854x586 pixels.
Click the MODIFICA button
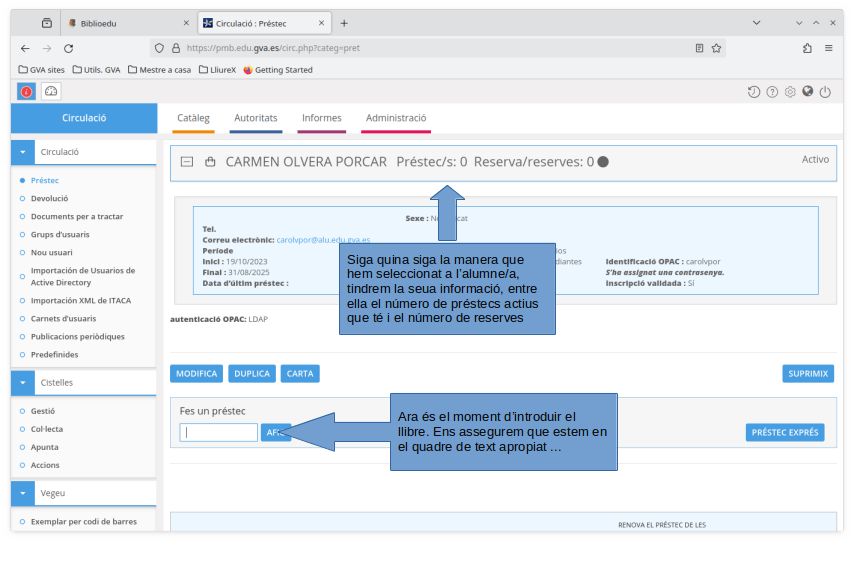pos(196,374)
